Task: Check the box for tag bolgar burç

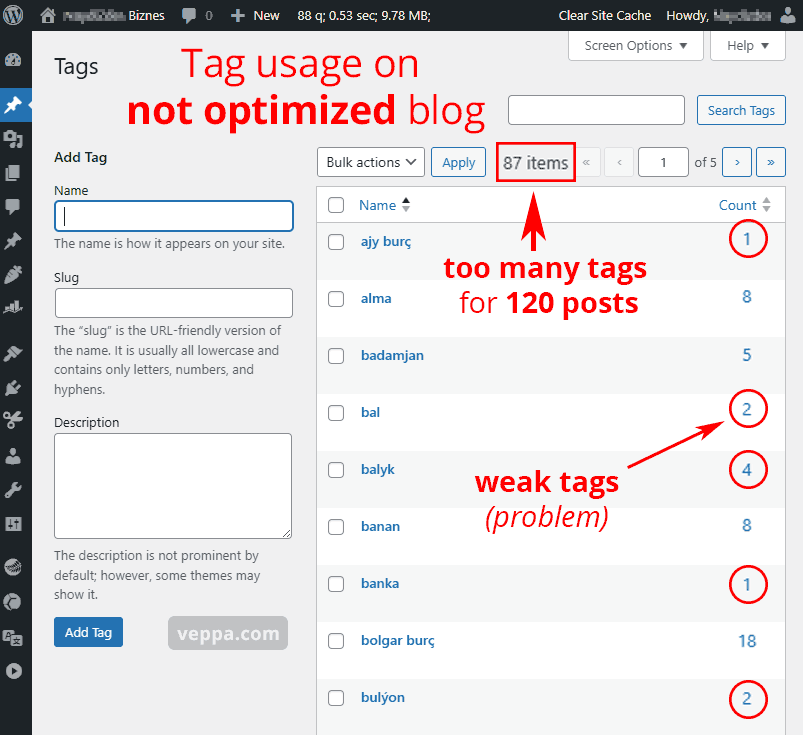Action: [x=336, y=641]
